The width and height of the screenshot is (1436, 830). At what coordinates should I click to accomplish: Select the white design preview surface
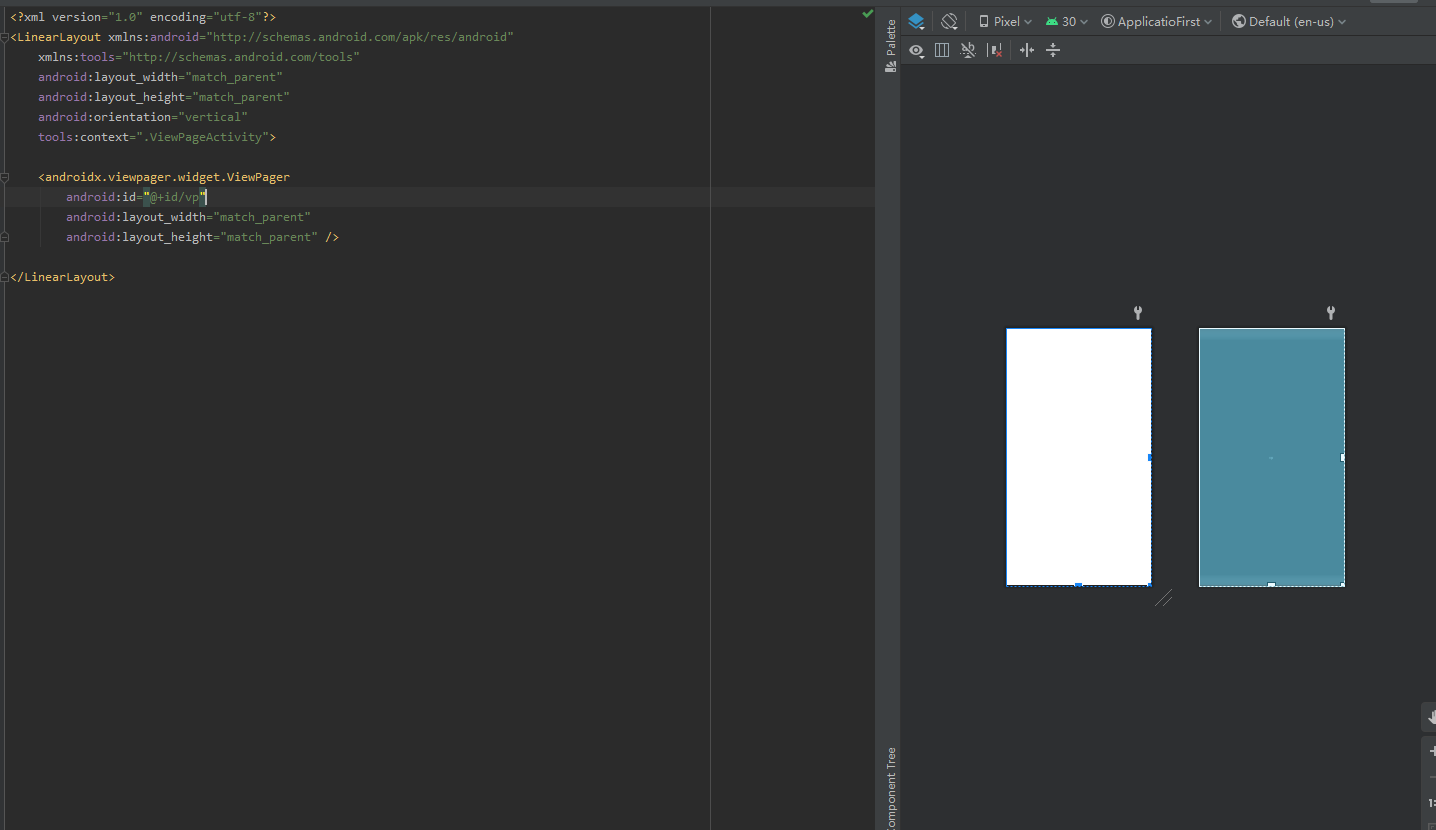tap(1078, 456)
